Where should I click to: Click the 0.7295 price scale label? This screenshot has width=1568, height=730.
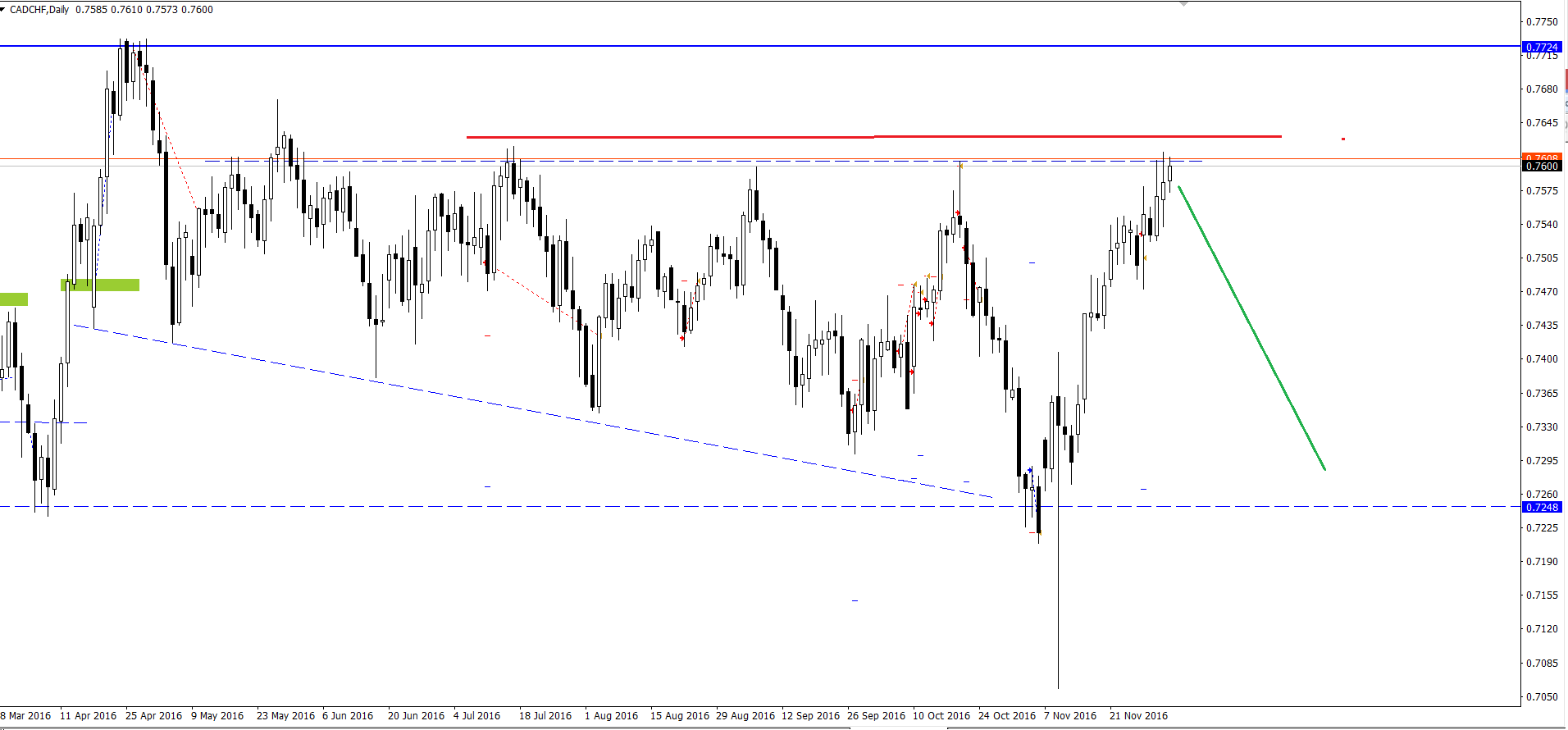1542,461
